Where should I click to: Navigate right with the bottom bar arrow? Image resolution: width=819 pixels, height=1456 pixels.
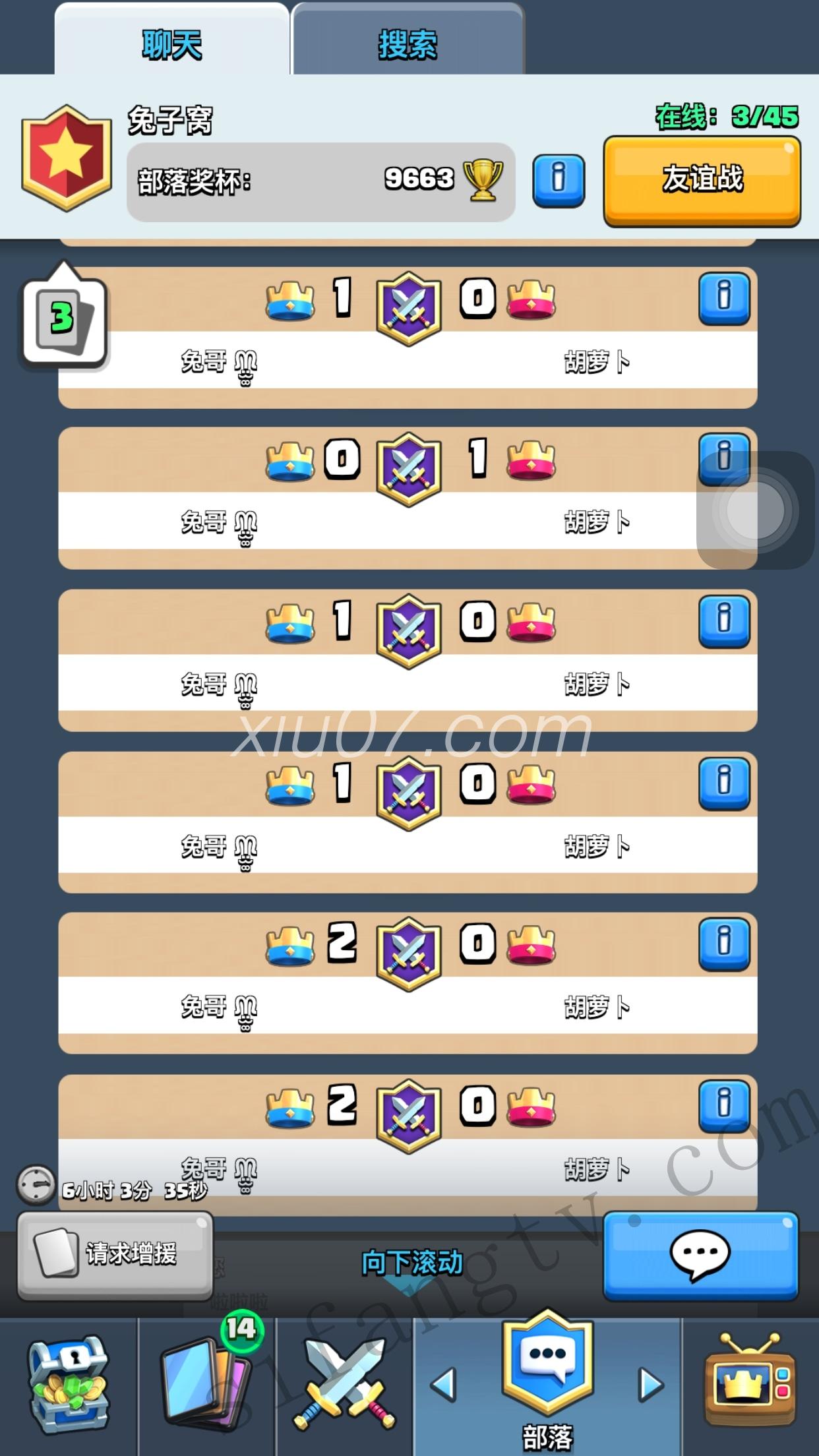pyautogui.click(x=651, y=1383)
